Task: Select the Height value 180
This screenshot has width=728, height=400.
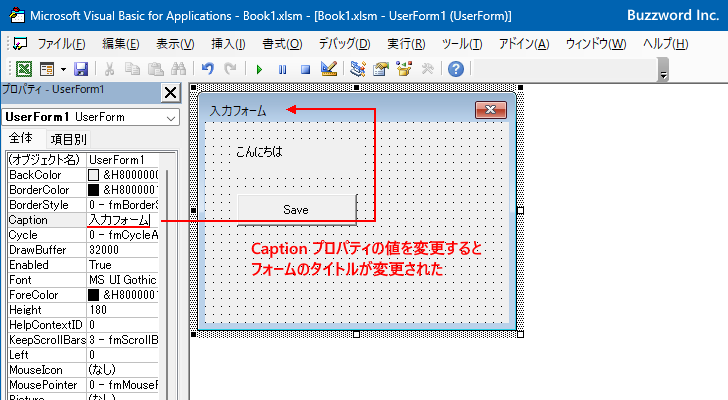Action: 123,310
